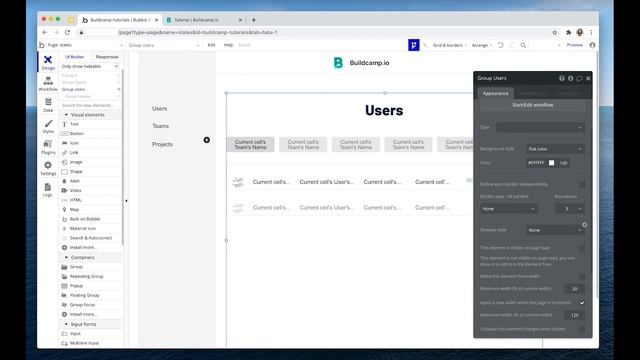Switch to the Responsive tab
Screen dimensions: 640x360
coord(107,57)
